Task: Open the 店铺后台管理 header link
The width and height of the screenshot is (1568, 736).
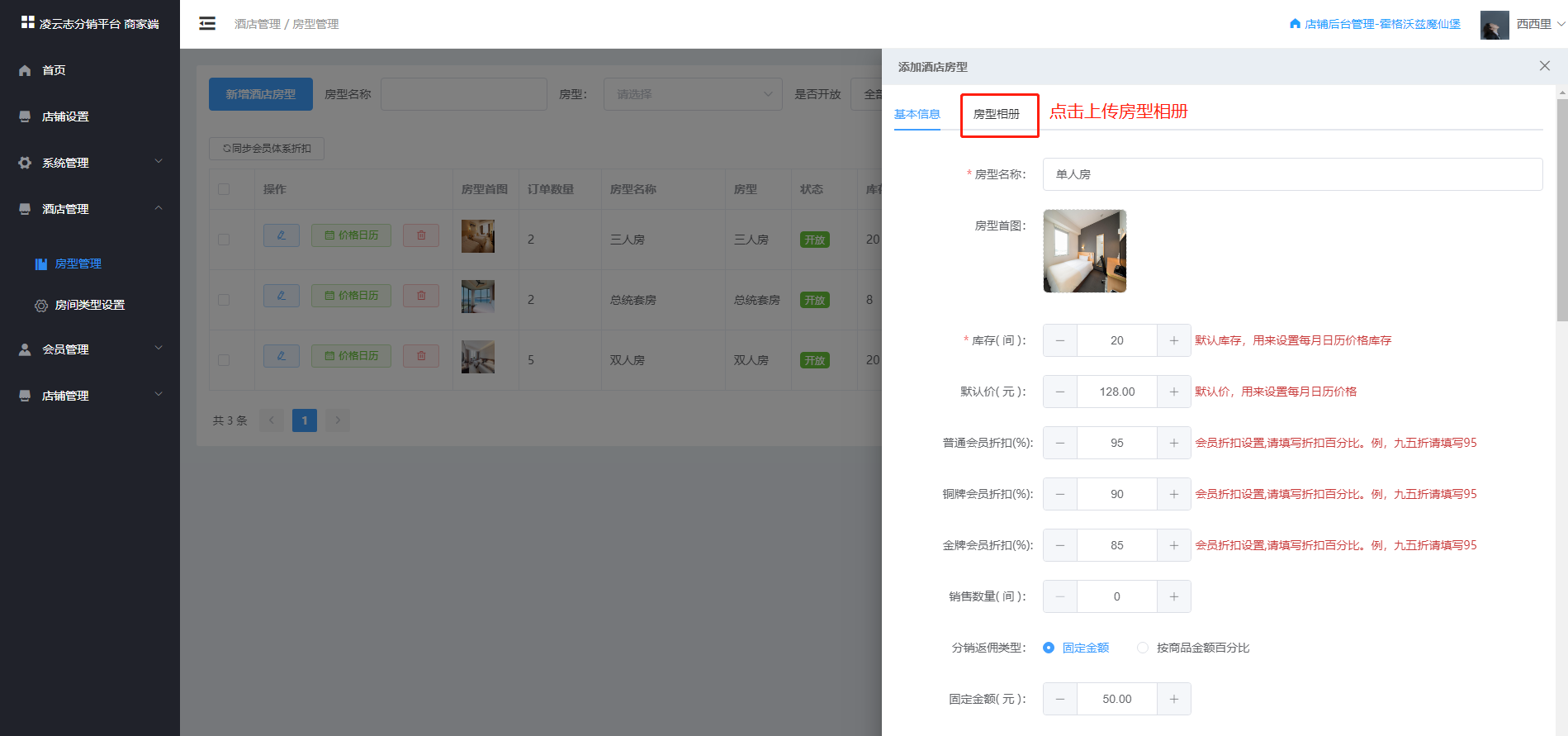Action: coord(1375,24)
